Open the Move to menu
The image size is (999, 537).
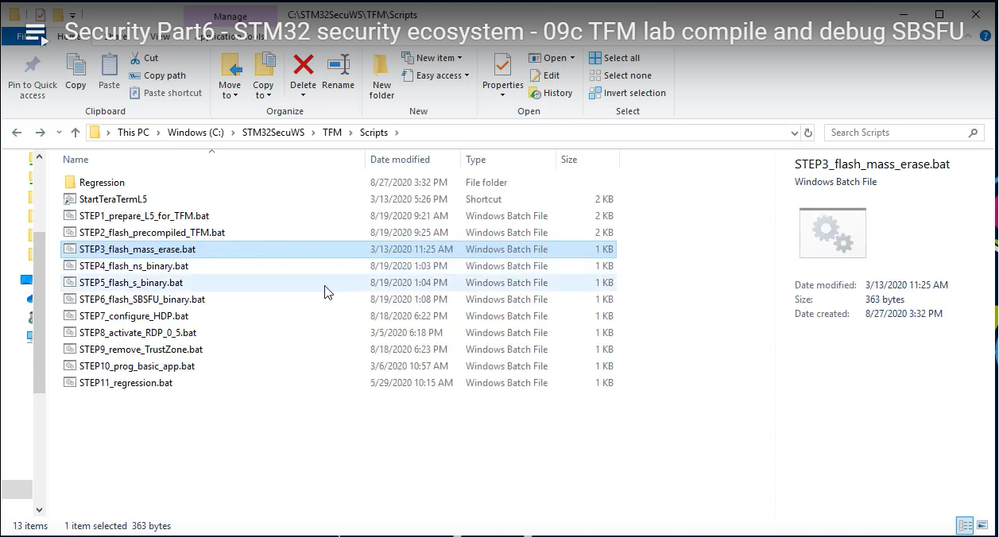229,76
